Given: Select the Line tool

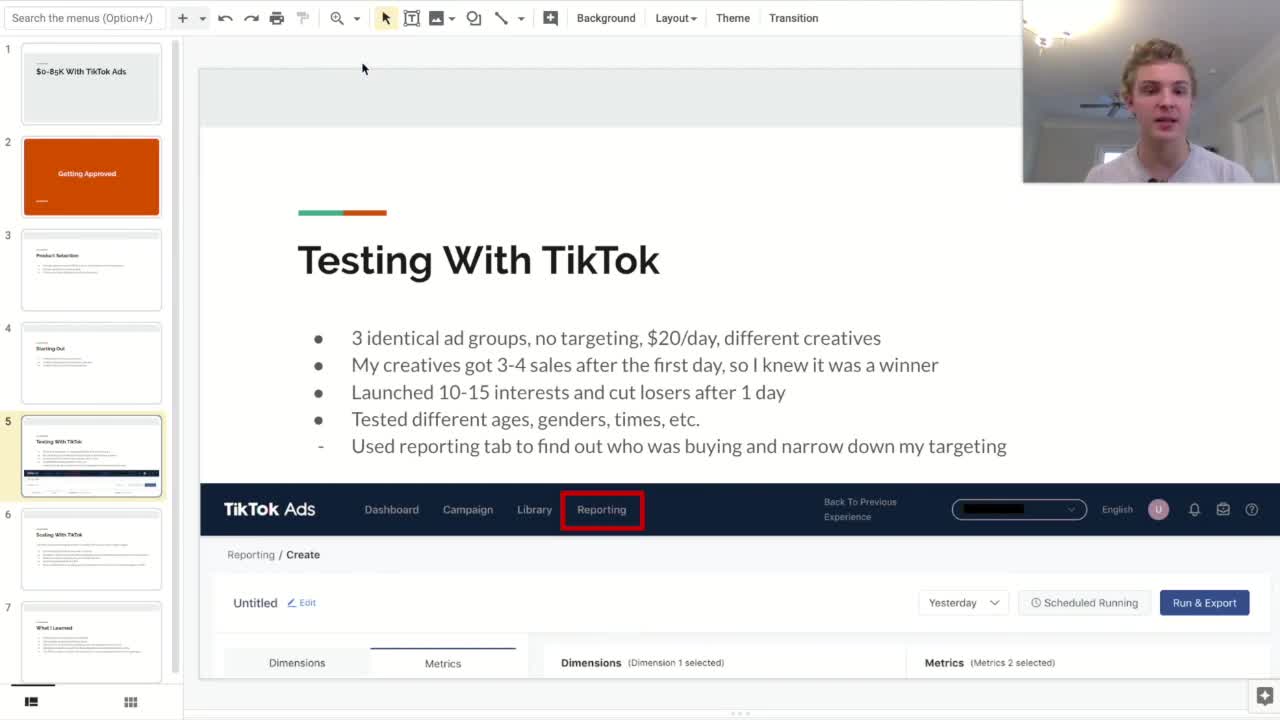Looking at the screenshot, I should [x=501, y=18].
